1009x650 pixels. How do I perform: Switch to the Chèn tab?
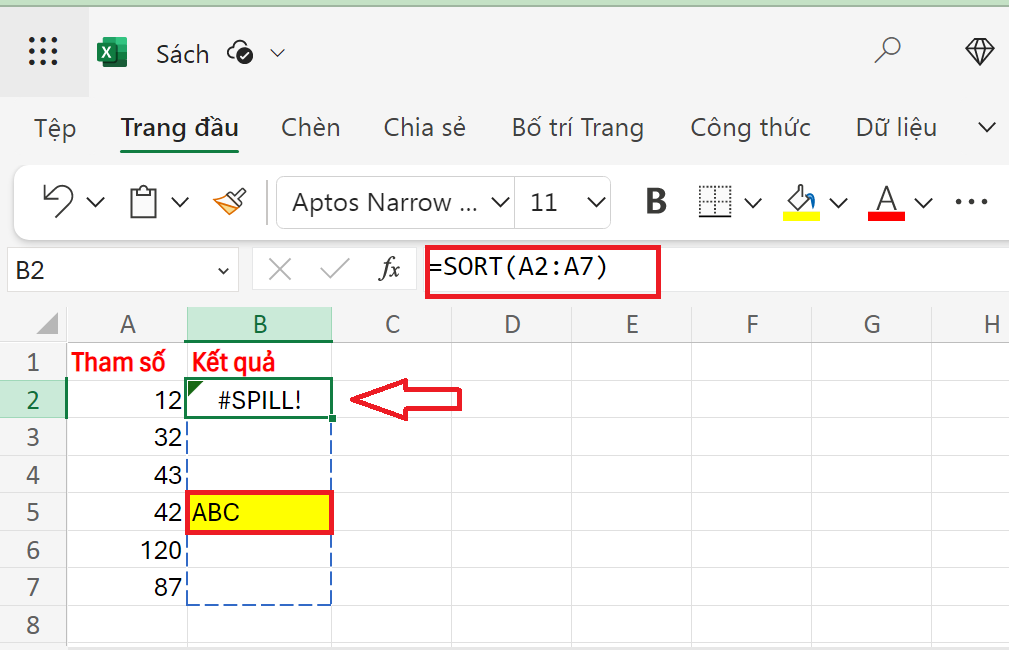point(311,127)
